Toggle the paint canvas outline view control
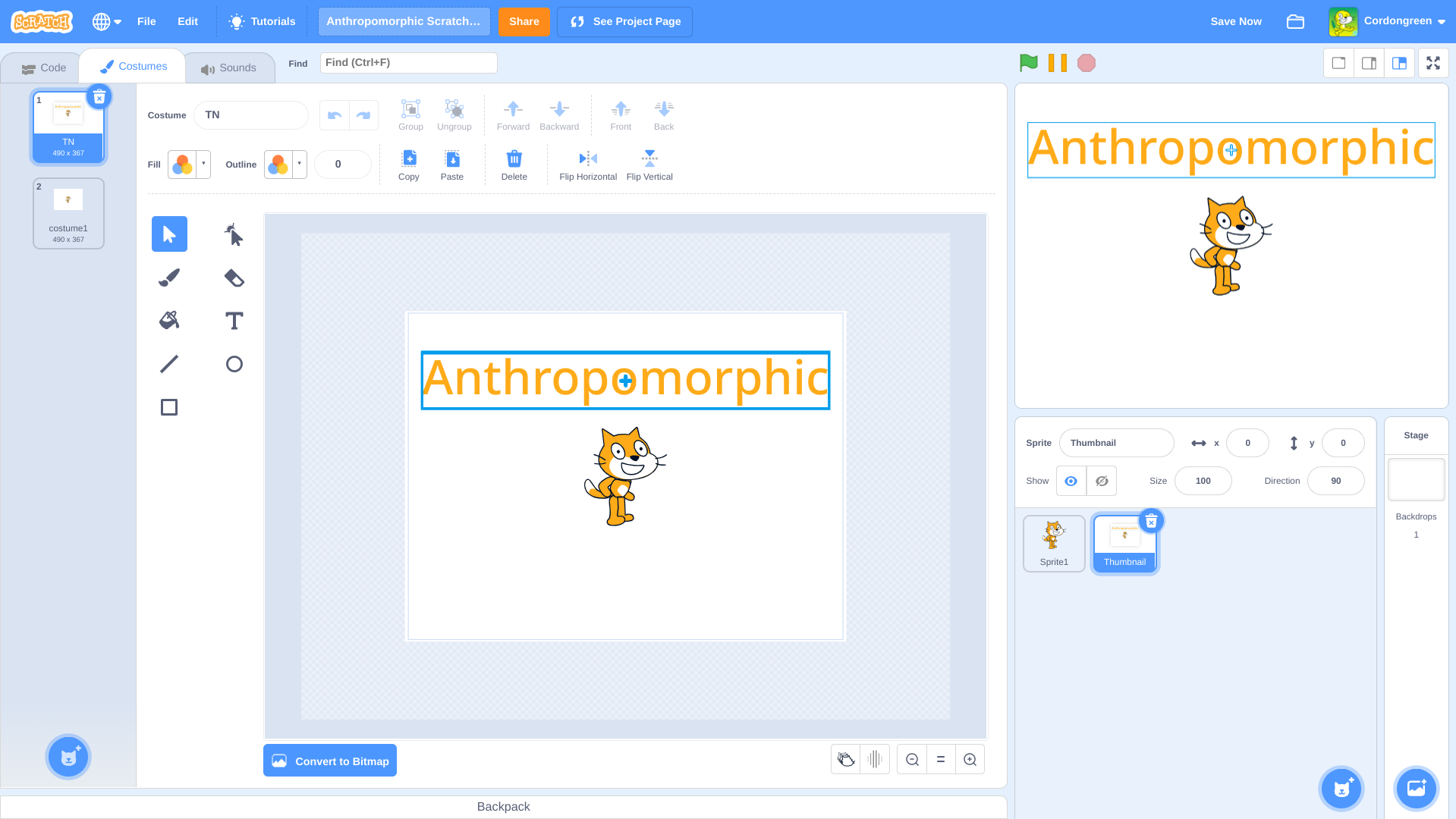The width and height of the screenshot is (1456, 819). pos(845,759)
